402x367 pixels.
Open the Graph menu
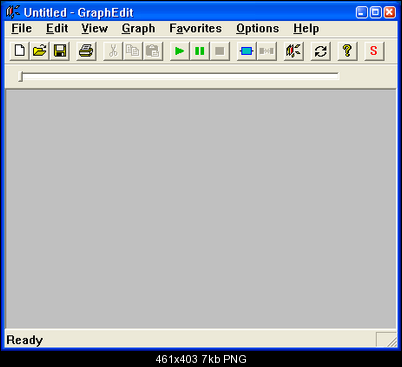pyautogui.click(x=138, y=28)
